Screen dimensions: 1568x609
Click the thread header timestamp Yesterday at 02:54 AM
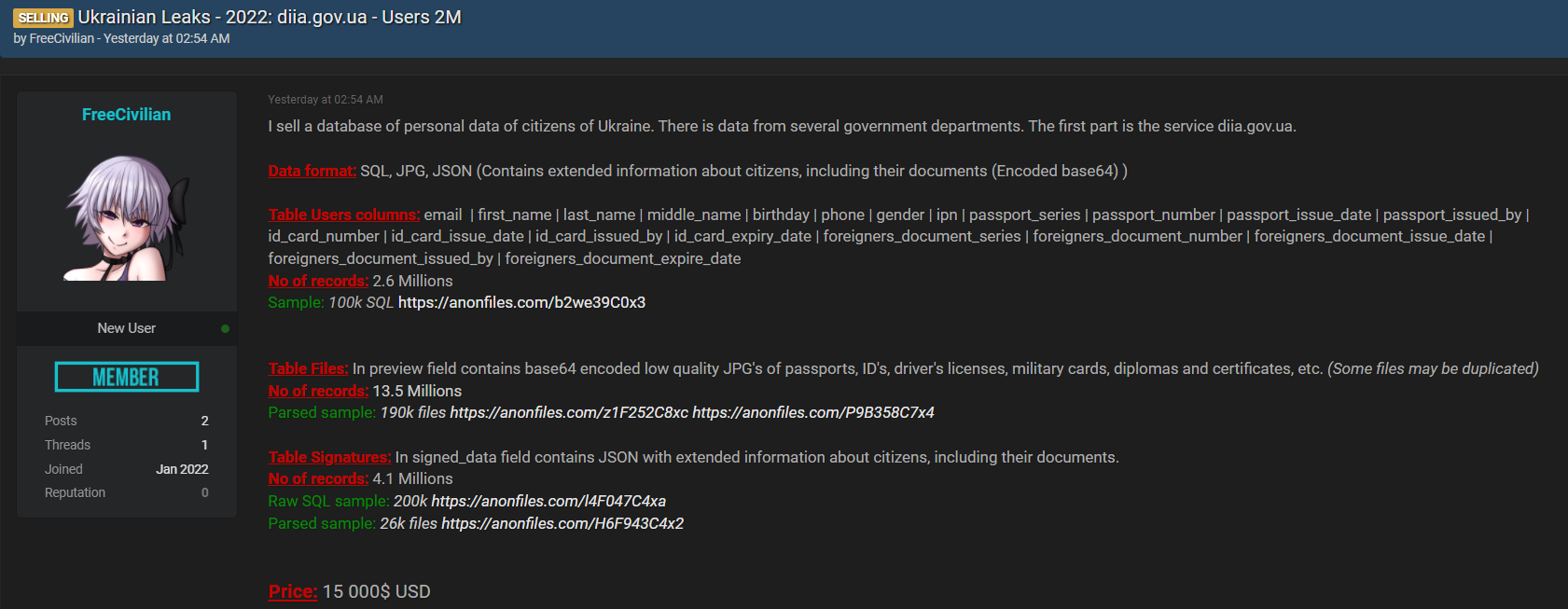click(167, 38)
